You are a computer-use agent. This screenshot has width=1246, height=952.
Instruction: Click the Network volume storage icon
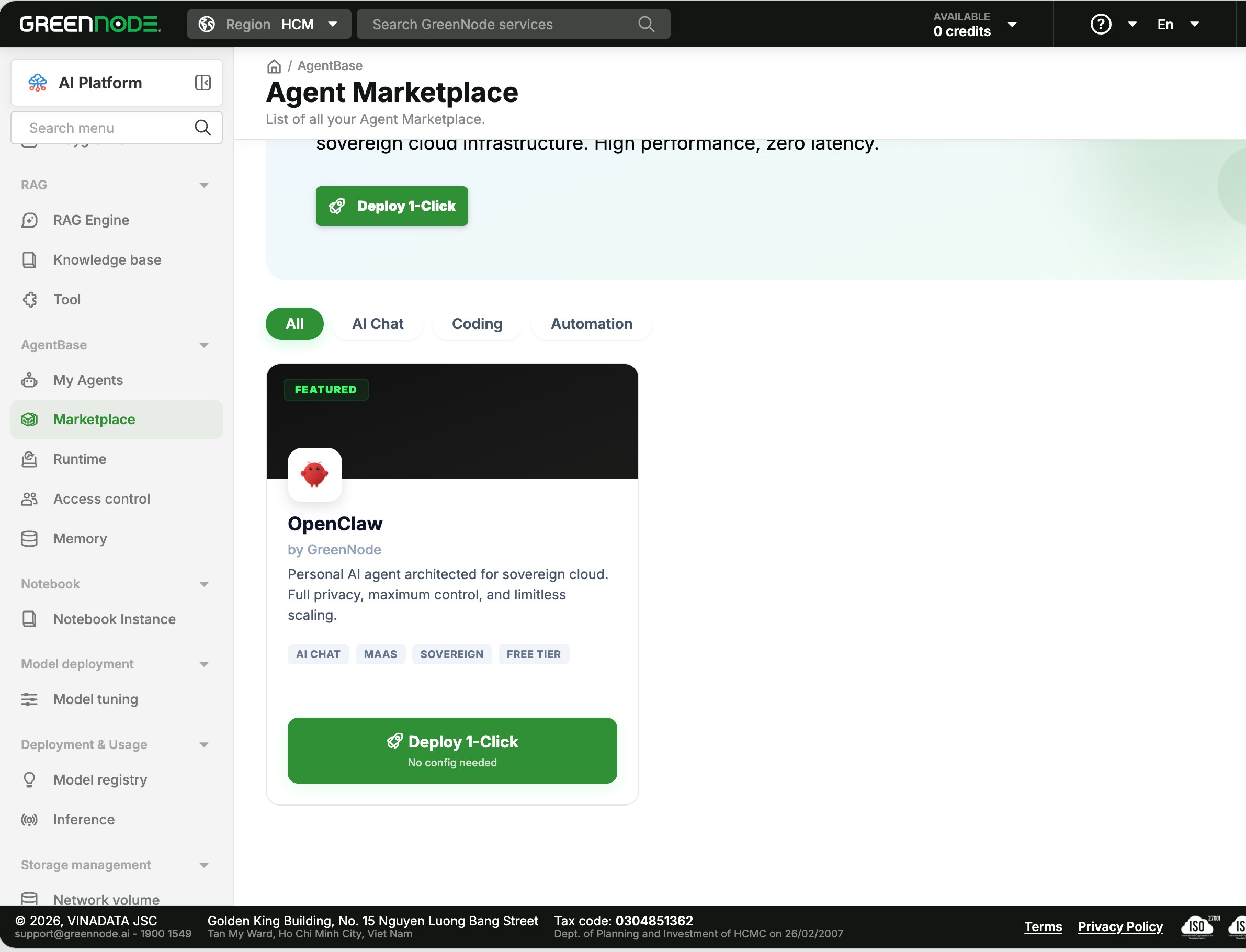pos(29,899)
